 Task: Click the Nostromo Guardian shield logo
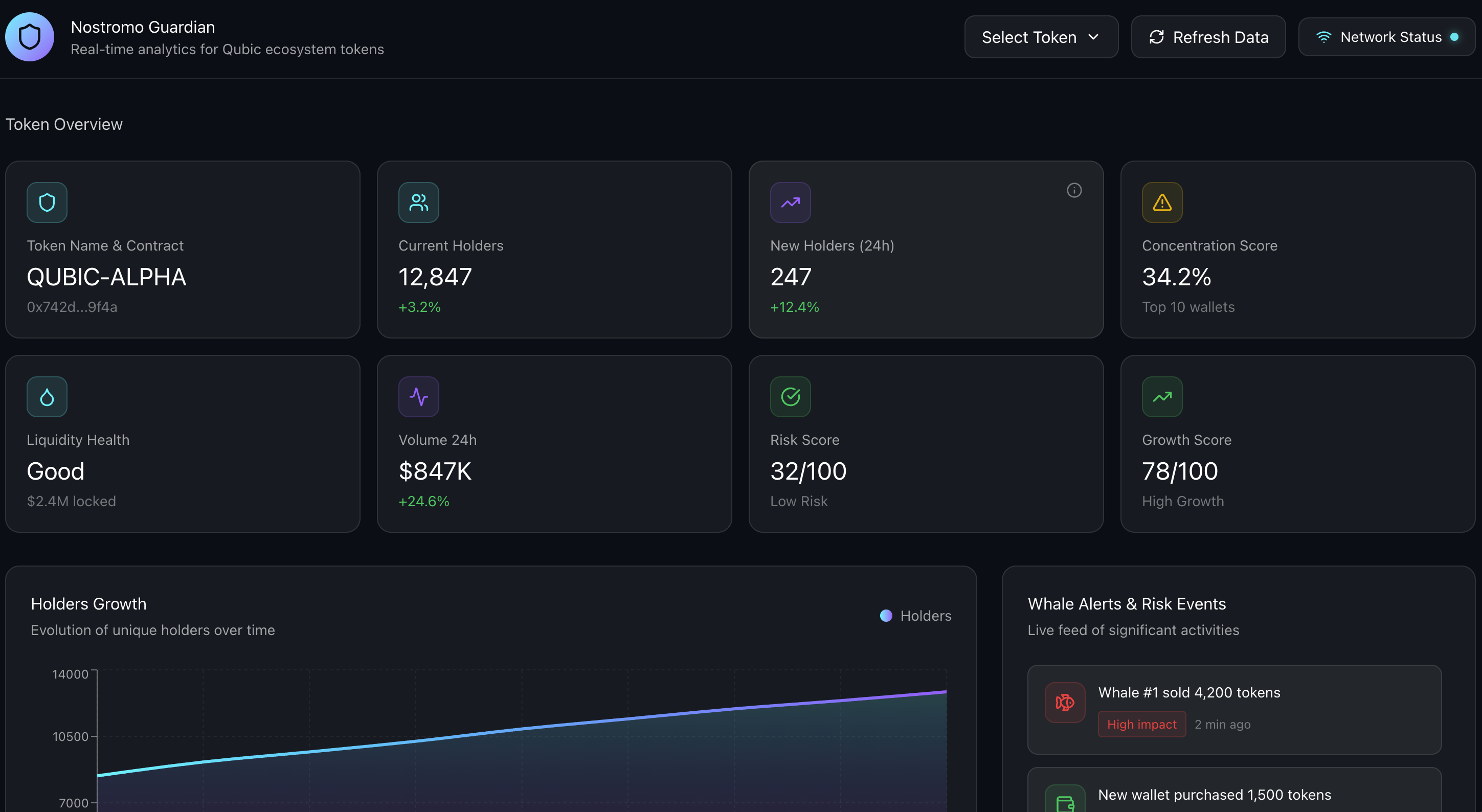[x=29, y=36]
